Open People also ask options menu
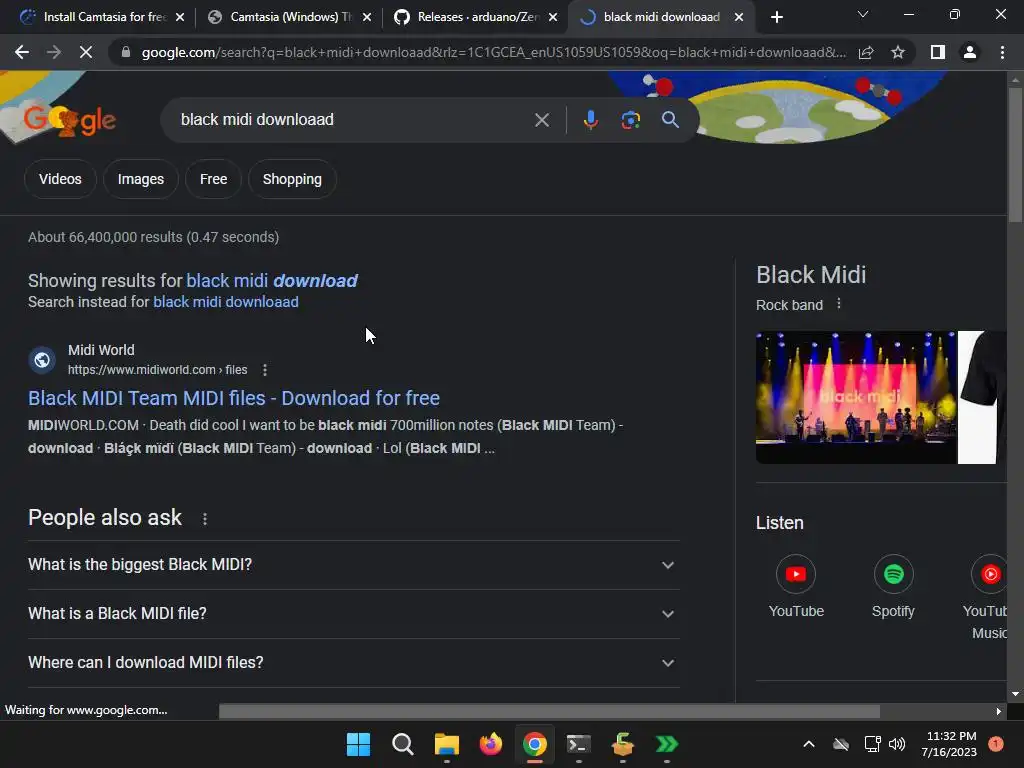Viewport: 1024px width, 768px height. (204, 519)
